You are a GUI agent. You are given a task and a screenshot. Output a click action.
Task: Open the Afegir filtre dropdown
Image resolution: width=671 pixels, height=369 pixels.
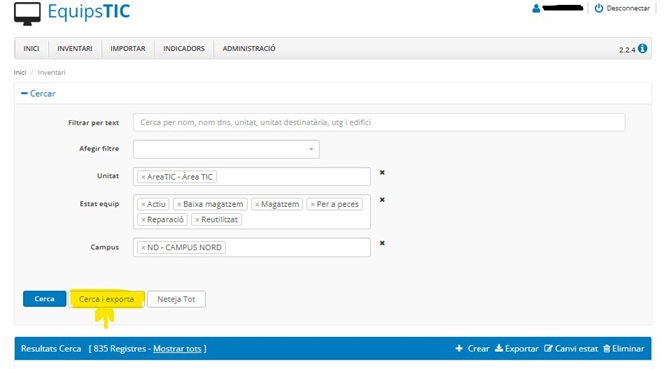click(226, 149)
